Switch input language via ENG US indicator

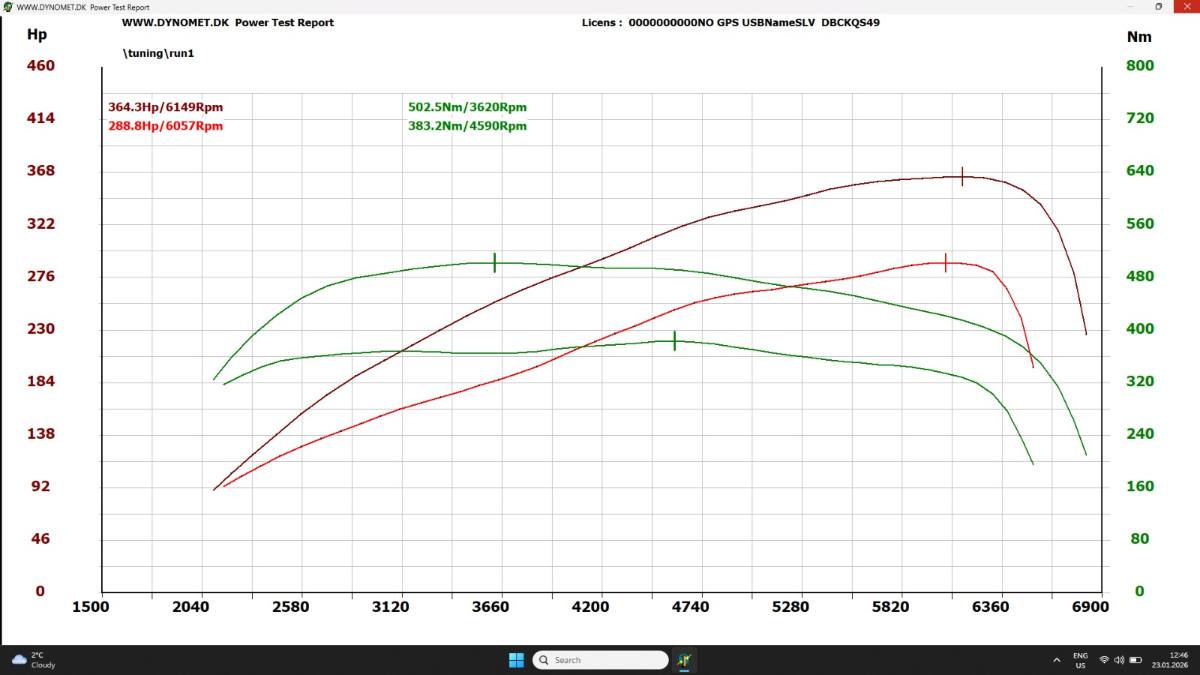(x=1080, y=660)
